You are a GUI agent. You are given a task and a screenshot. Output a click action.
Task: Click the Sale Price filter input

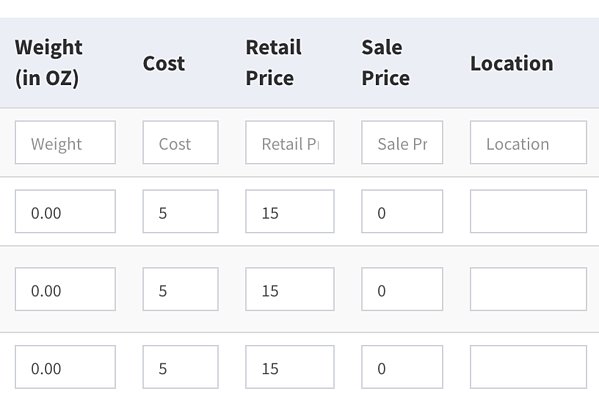(402, 142)
